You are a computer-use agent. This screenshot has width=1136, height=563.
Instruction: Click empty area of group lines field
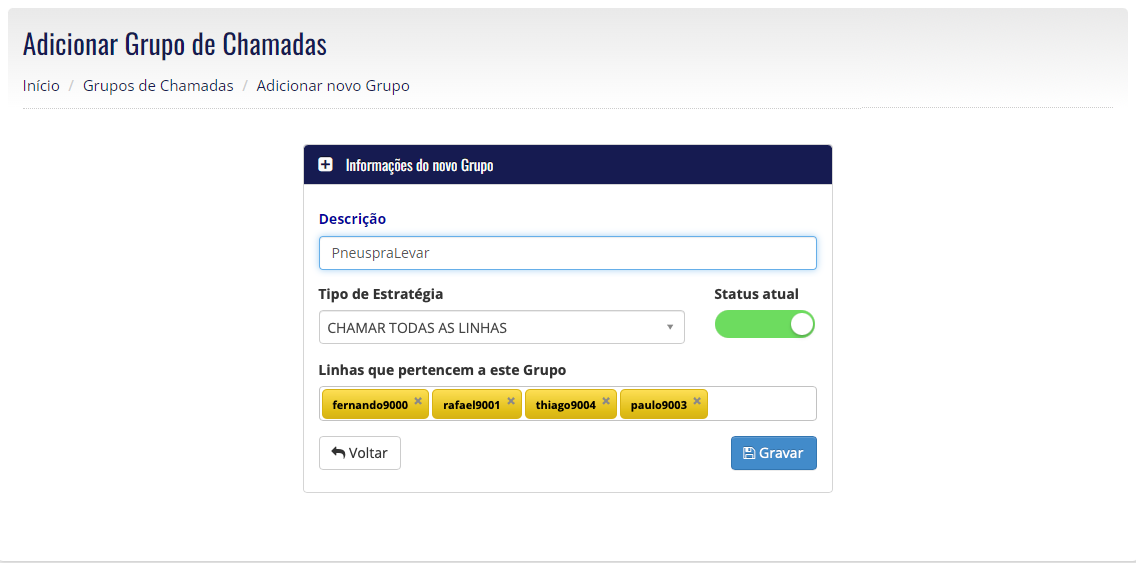click(761, 404)
